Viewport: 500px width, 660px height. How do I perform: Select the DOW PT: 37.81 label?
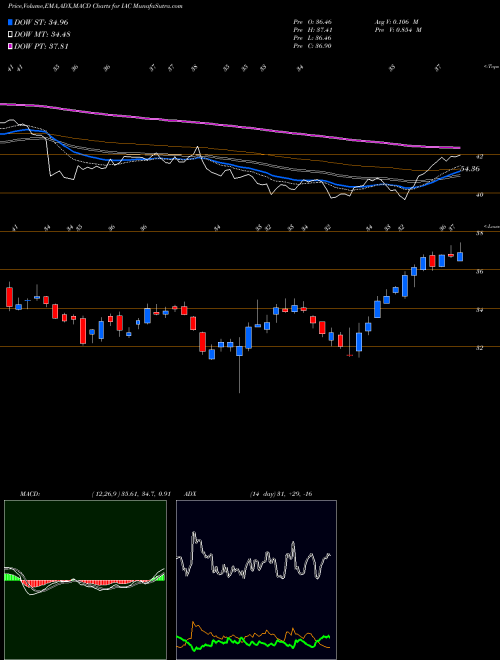(41, 46)
